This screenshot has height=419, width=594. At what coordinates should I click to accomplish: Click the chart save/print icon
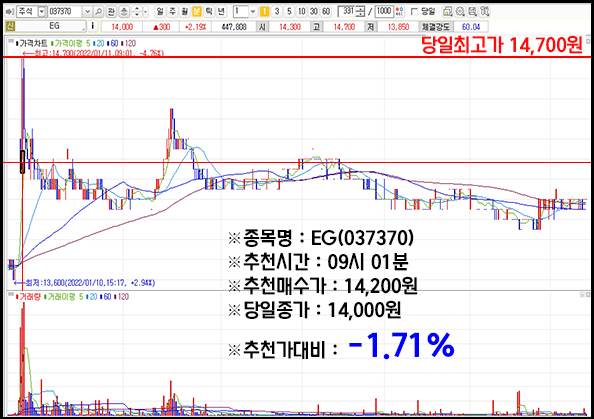(472, 12)
